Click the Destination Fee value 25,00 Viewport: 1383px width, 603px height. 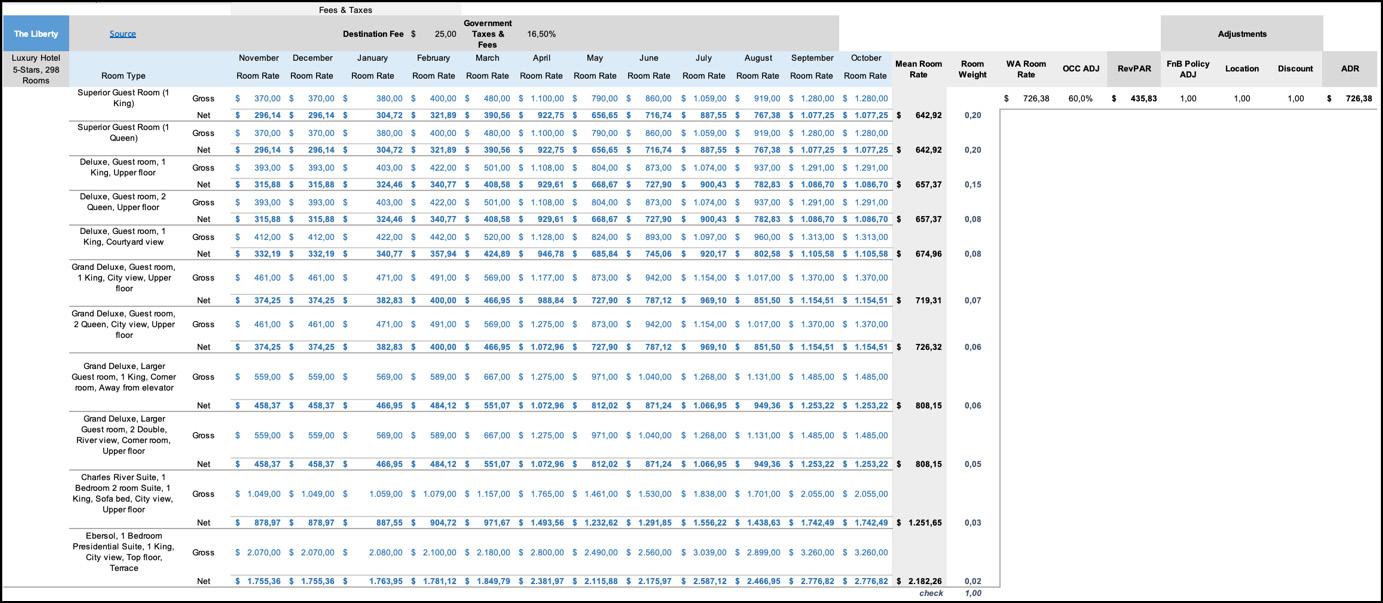(x=445, y=34)
